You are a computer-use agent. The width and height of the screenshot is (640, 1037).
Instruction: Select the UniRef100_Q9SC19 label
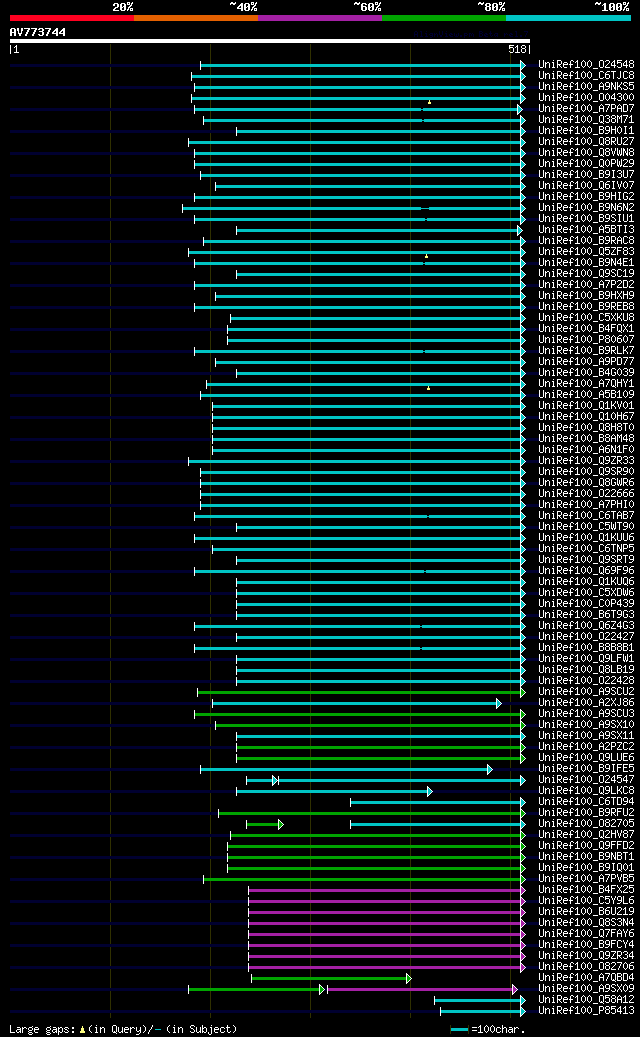(x=586, y=274)
